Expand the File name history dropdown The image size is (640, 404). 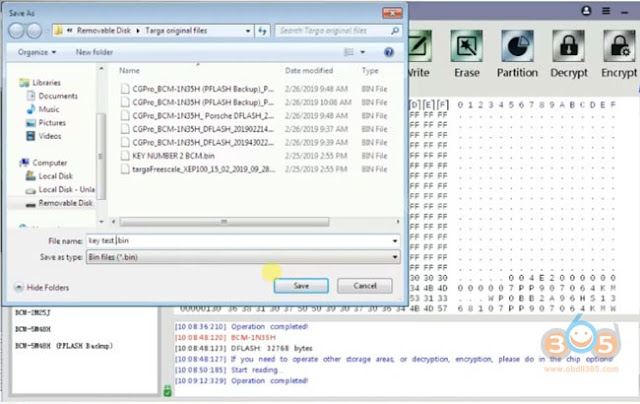(395, 241)
